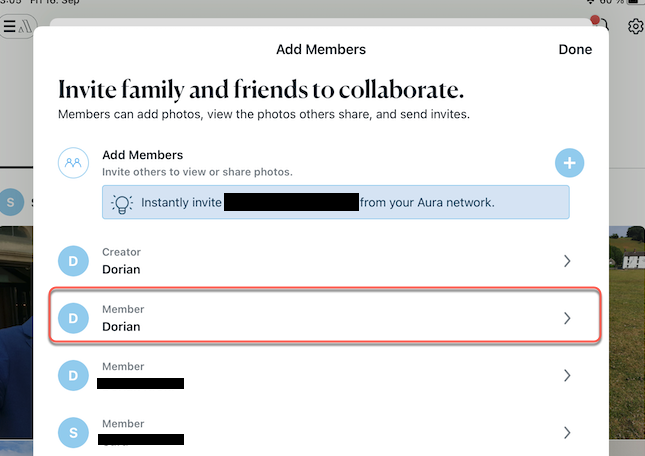Click the Add Members dialog title
The image size is (645, 456).
(x=321, y=49)
